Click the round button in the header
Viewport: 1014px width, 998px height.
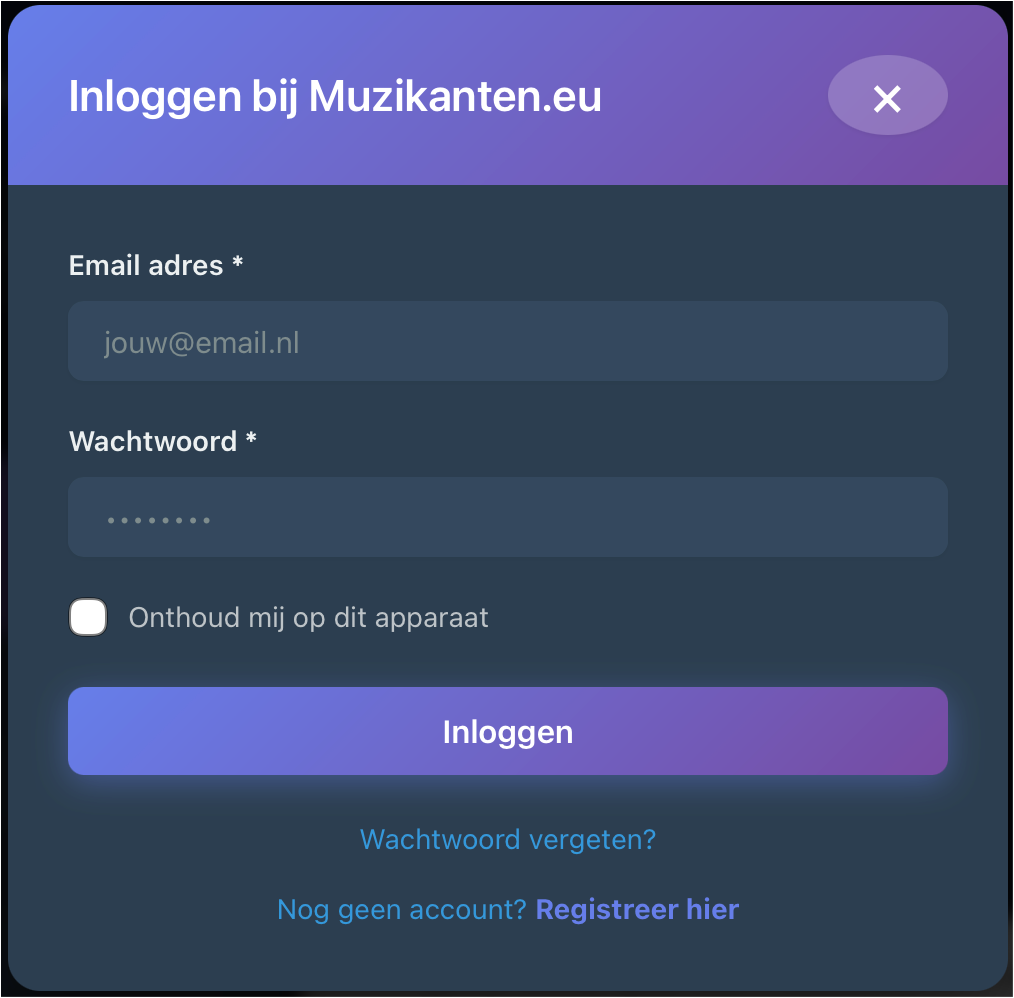(x=887, y=97)
